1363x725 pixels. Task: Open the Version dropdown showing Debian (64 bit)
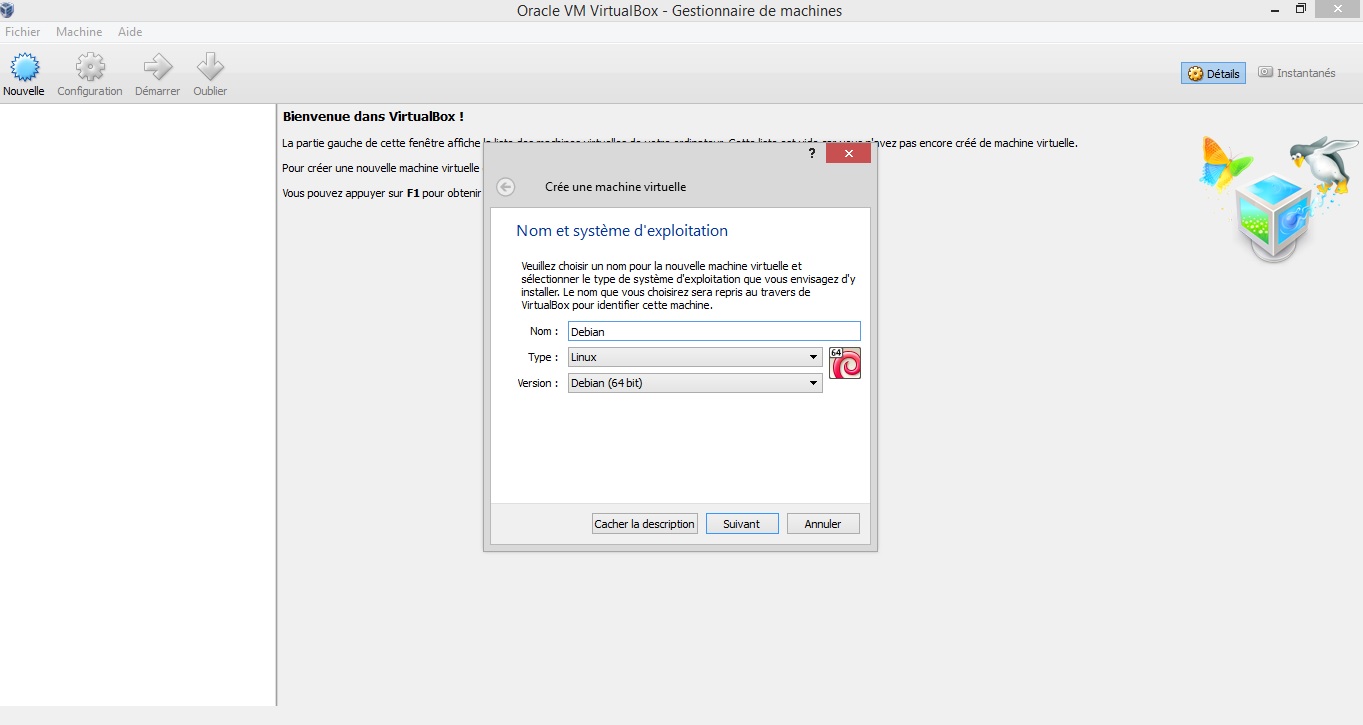[x=695, y=383]
